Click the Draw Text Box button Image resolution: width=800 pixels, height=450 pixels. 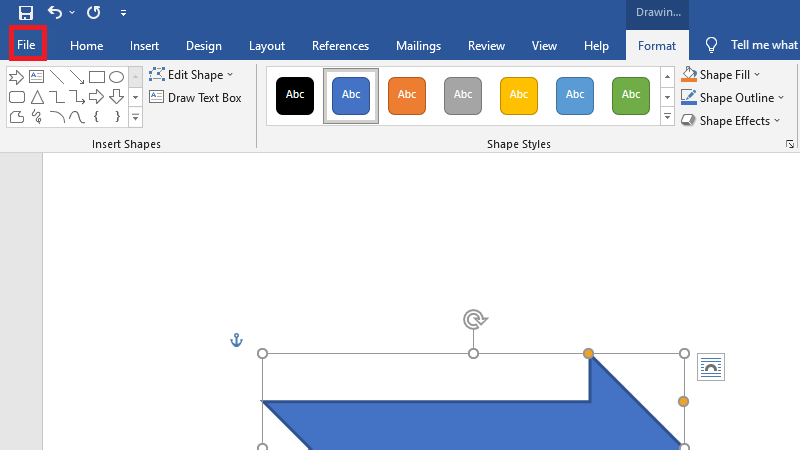click(196, 98)
